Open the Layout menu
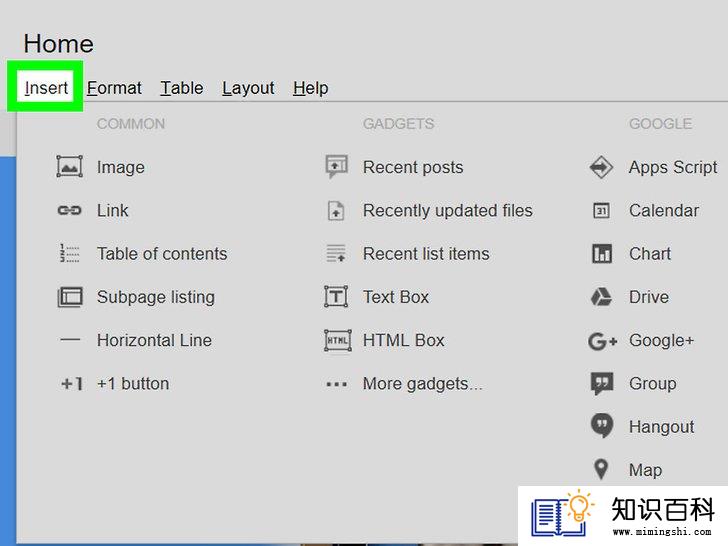 pos(248,88)
